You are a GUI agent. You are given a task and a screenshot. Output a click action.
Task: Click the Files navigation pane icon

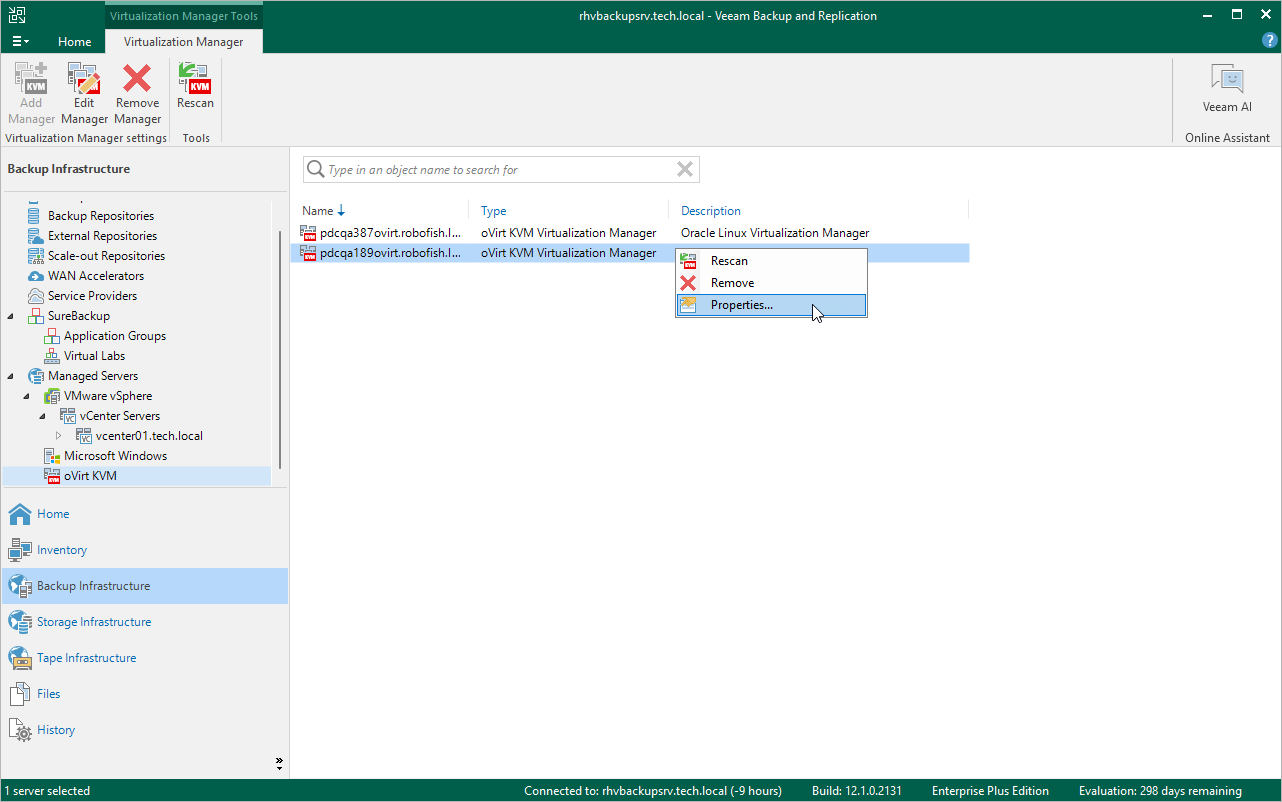20,694
